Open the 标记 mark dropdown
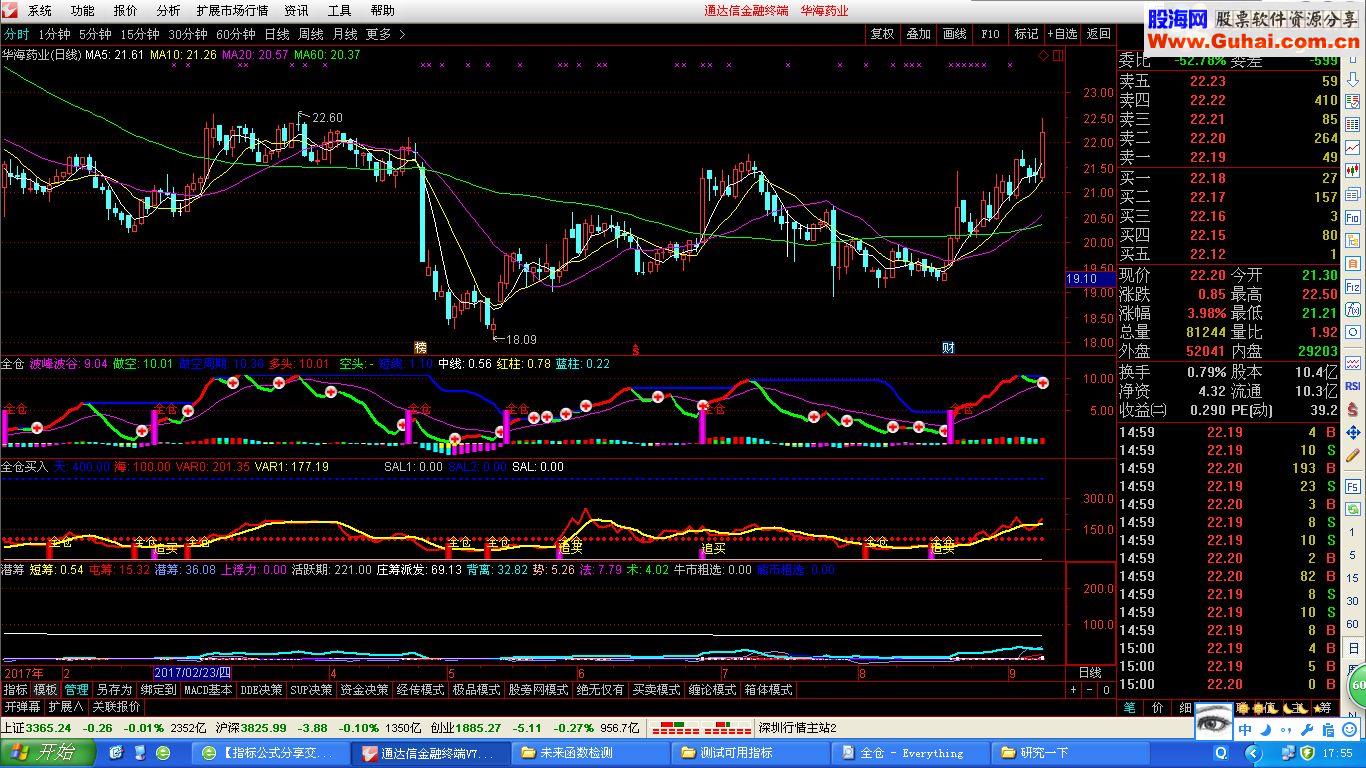This screenshot has height=768, width=1366. click(x=1026, y=34)
